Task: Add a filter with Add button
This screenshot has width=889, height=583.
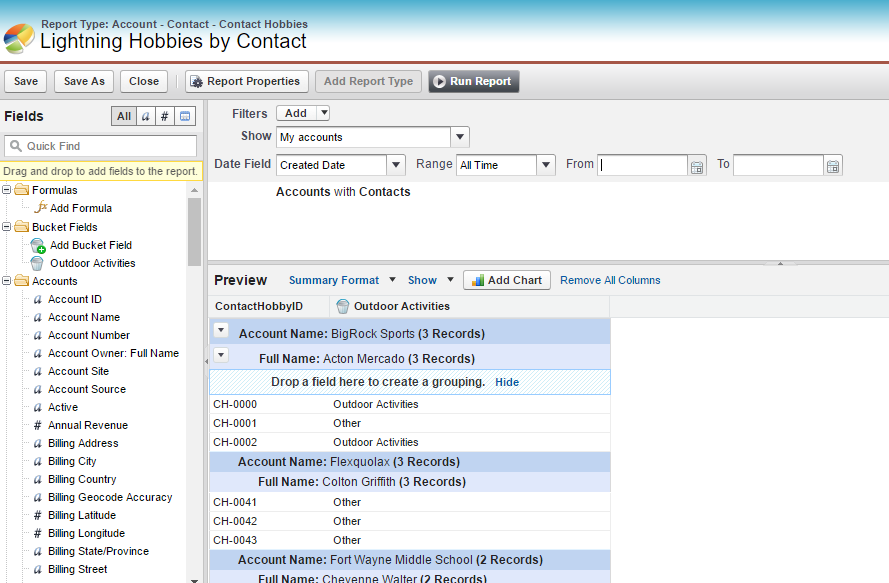Action: coord(296,113)
